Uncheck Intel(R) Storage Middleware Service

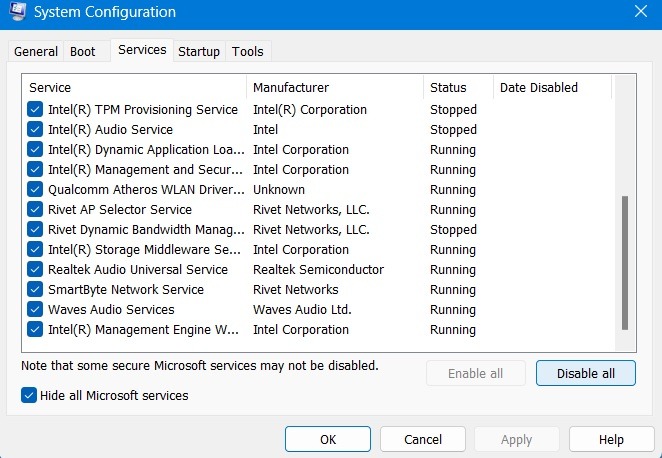[x=35, y=249]
